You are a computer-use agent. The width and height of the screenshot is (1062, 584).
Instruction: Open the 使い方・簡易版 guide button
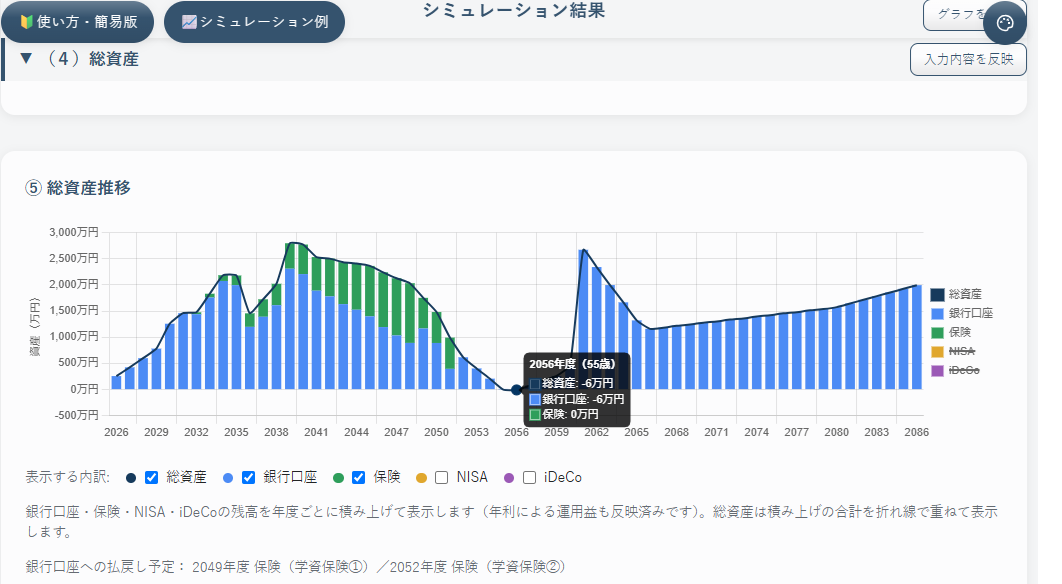[77, 22]
